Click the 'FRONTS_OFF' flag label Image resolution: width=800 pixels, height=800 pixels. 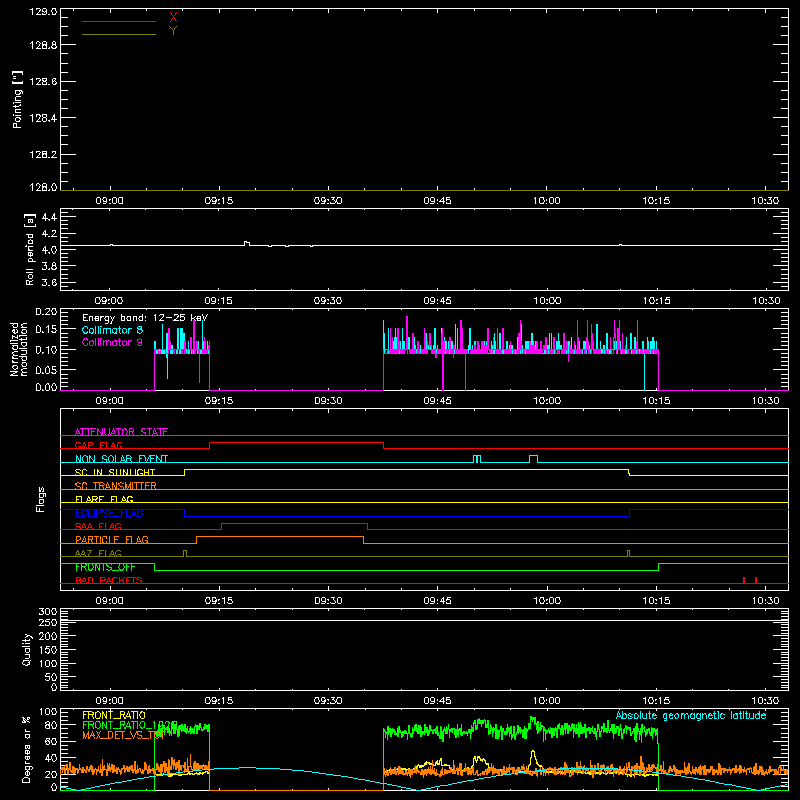click(x=105, y=567)
